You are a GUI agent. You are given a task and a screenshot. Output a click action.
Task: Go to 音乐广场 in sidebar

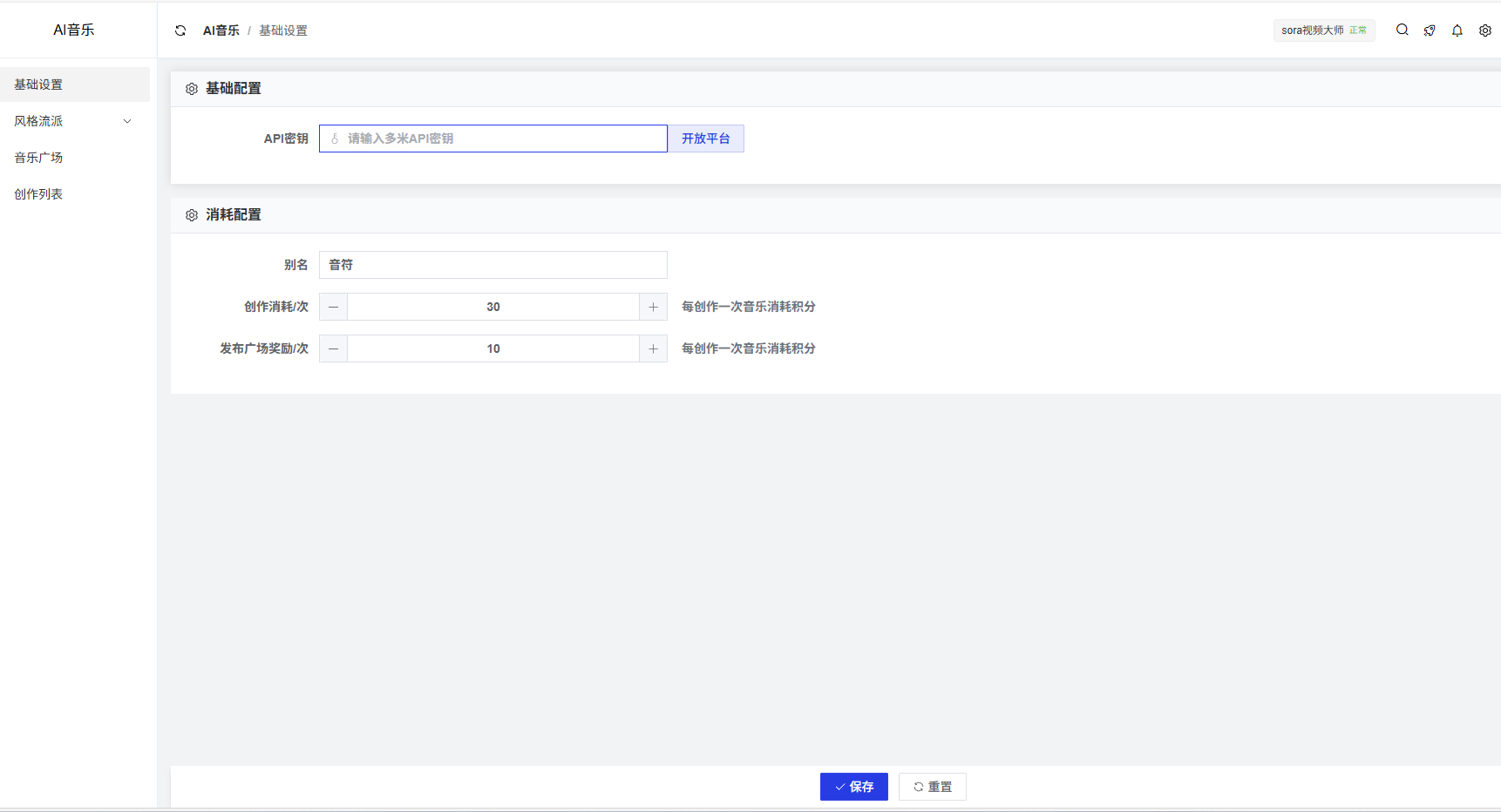coord(38,158)
